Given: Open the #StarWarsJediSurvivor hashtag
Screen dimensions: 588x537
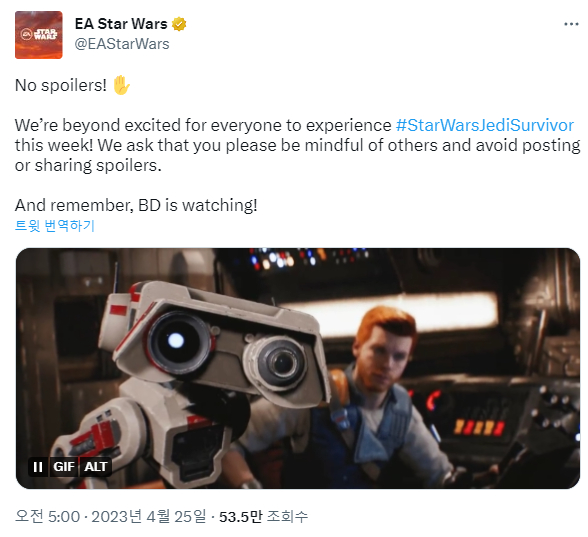Looking at the screenshot, I should click(484, 125).
